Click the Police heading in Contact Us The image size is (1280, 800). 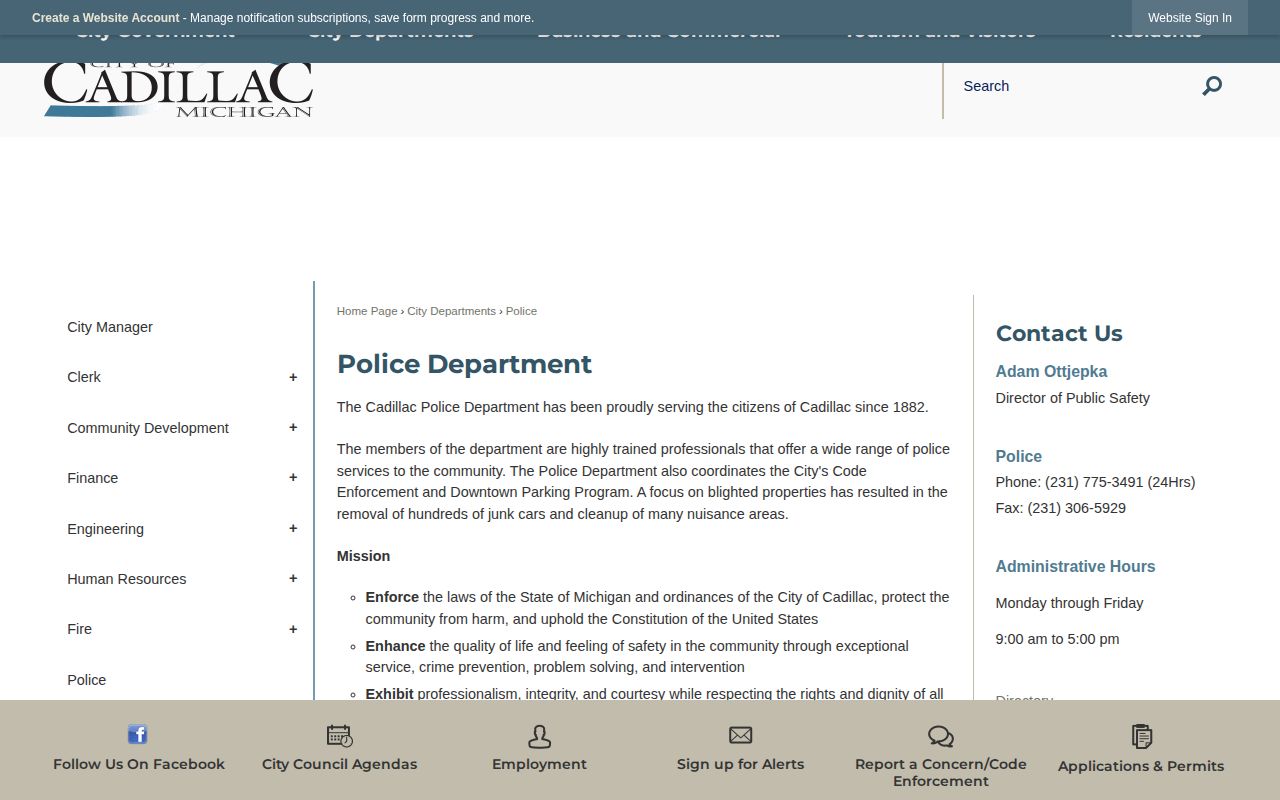pos(1019,456)
